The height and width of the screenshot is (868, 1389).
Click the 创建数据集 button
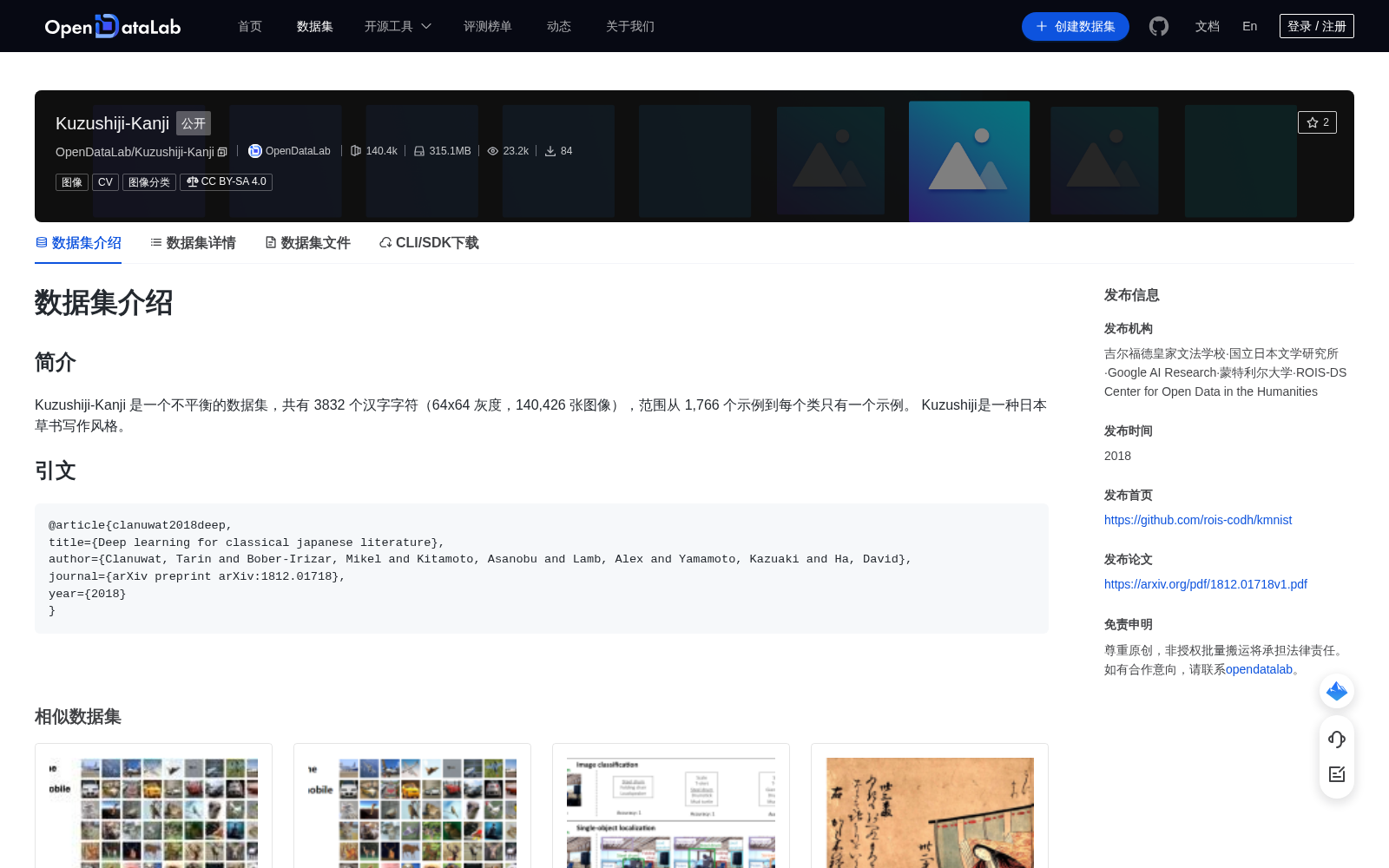(1076, 26)
